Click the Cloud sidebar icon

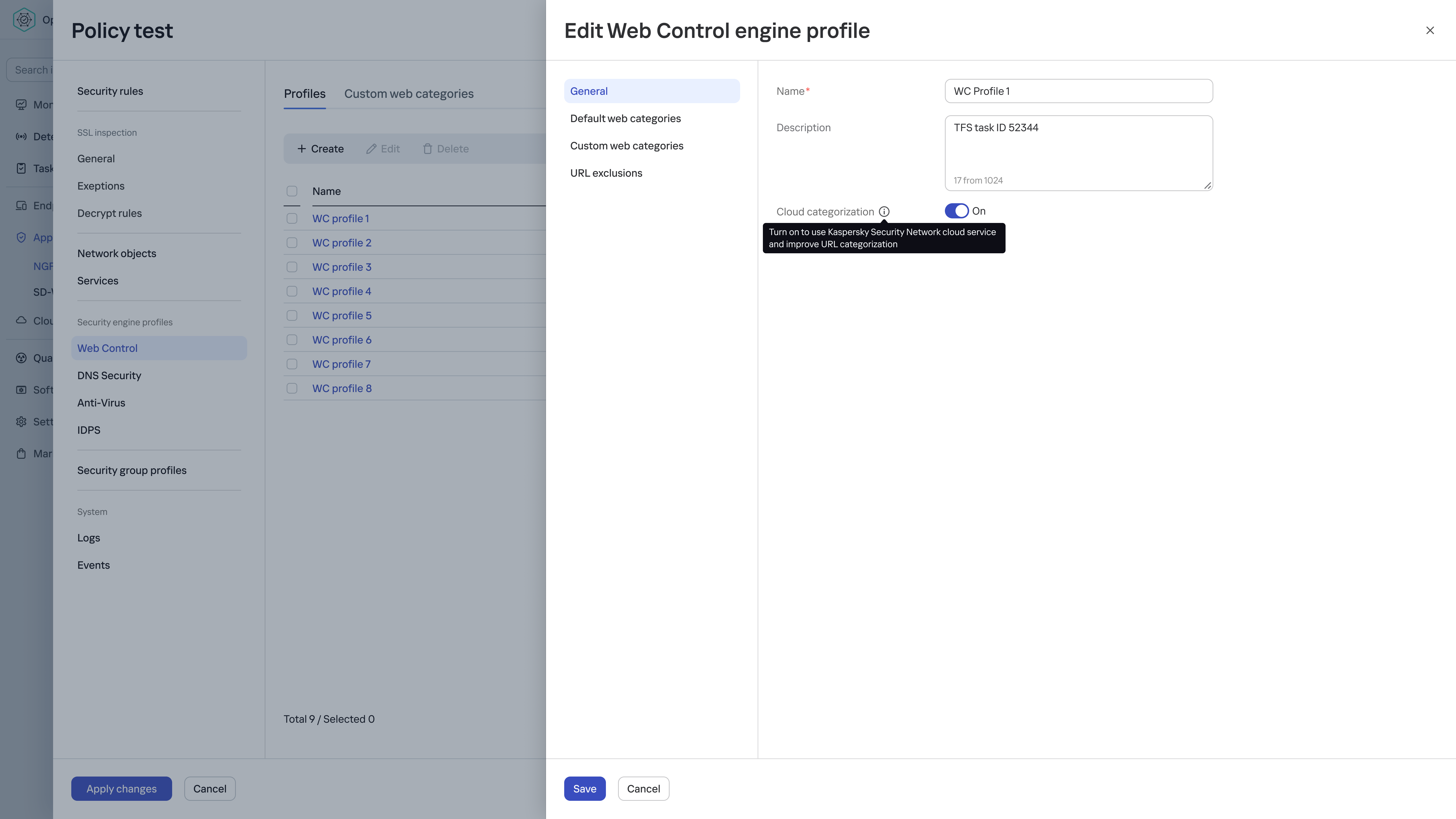[x=21, y=321]
